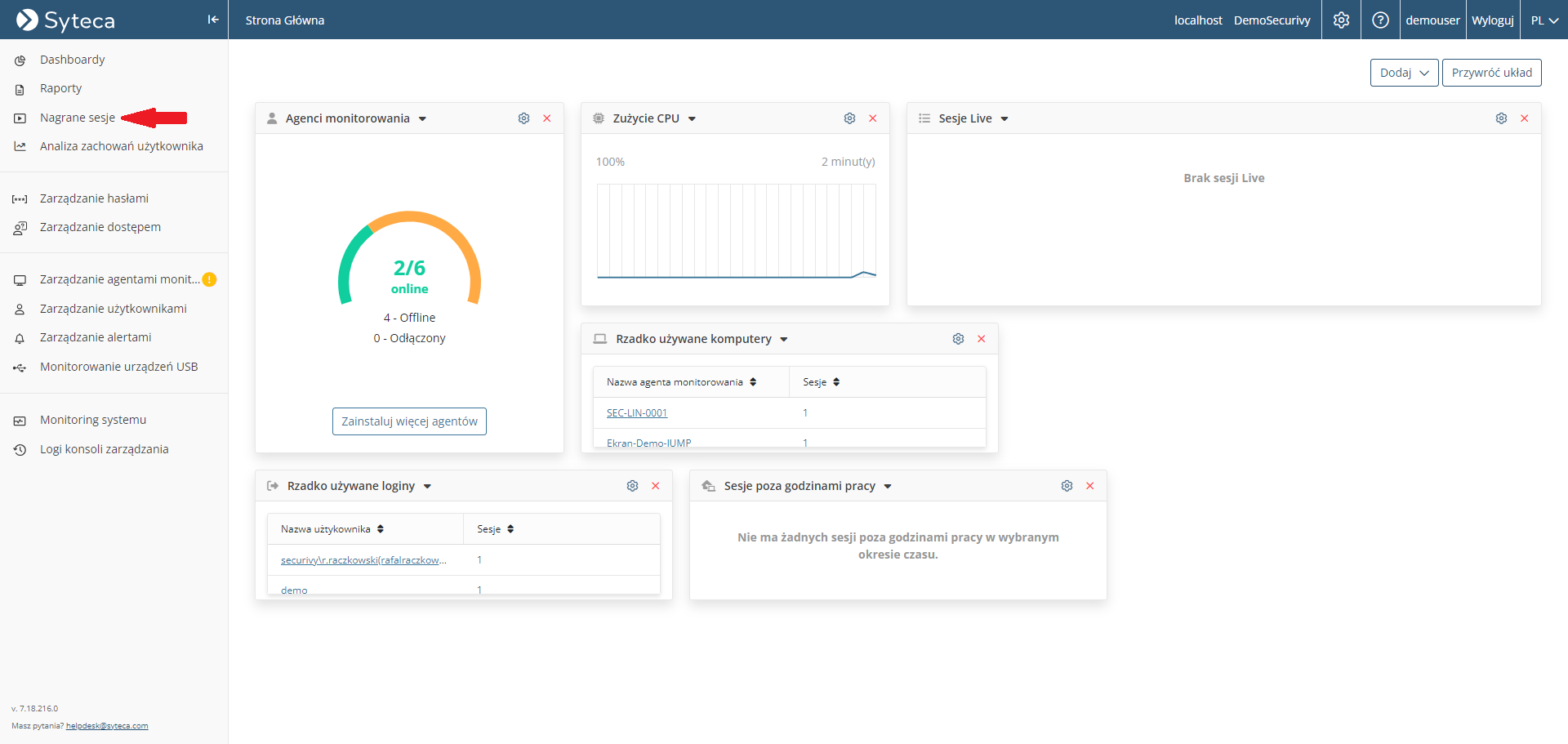Close the Sesje poza godzinami pracy widget
The image size is (1568, 744).
point(1089,486)
